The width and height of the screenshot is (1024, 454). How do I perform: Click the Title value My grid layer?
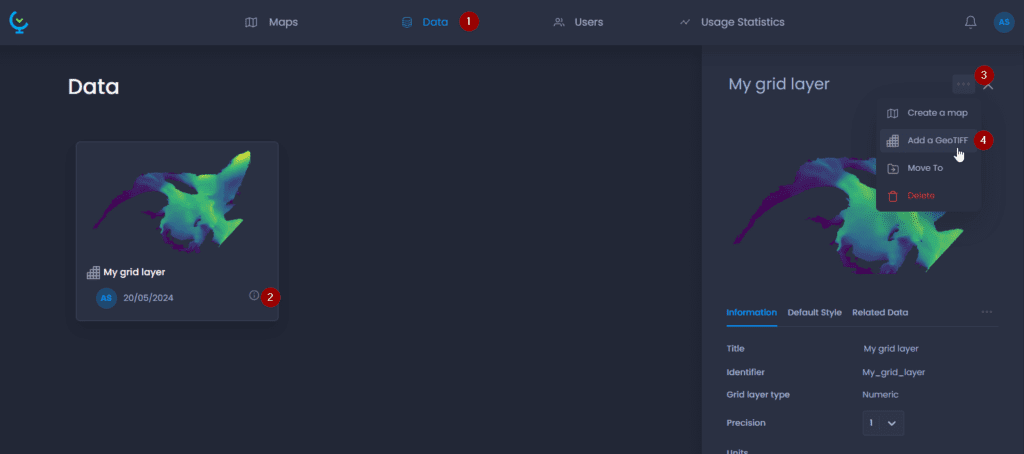click(x=891, y=349)
